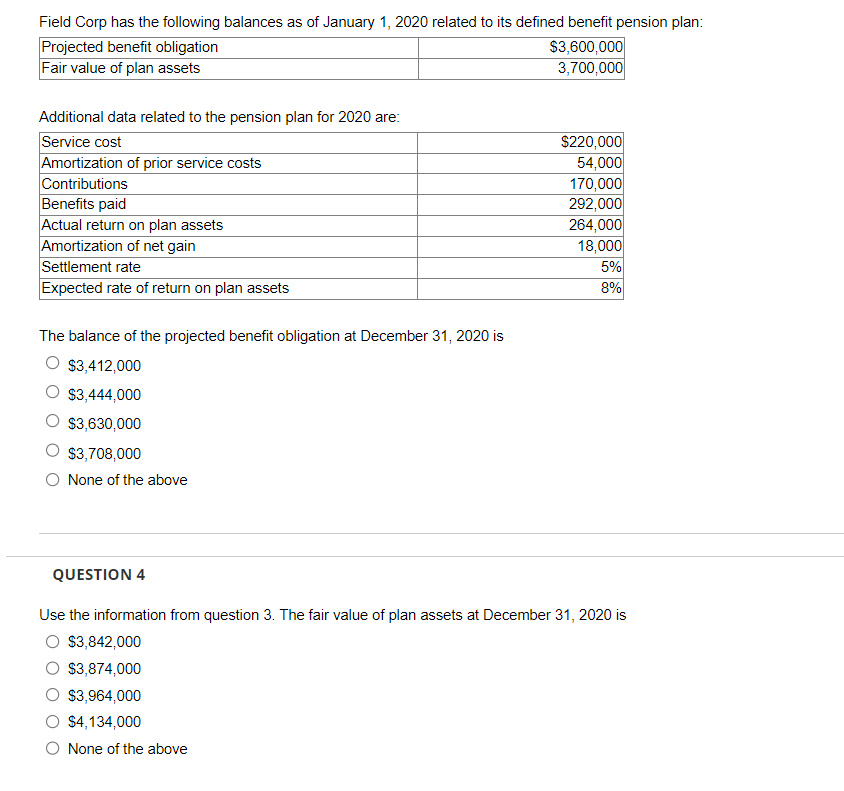Choose the $3,708,000 radio button
The height and width of the screenshot is (791, 844).
52,449
